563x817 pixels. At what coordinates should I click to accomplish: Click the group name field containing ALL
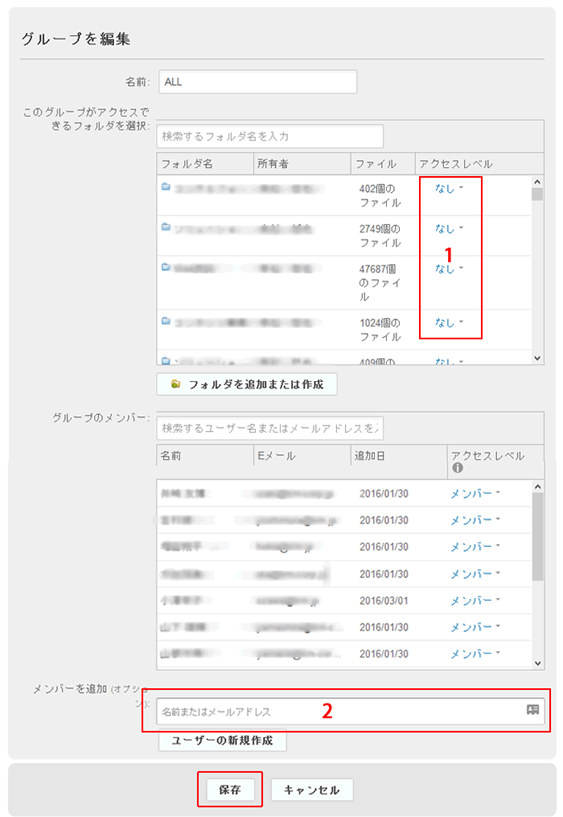(258, 82)
